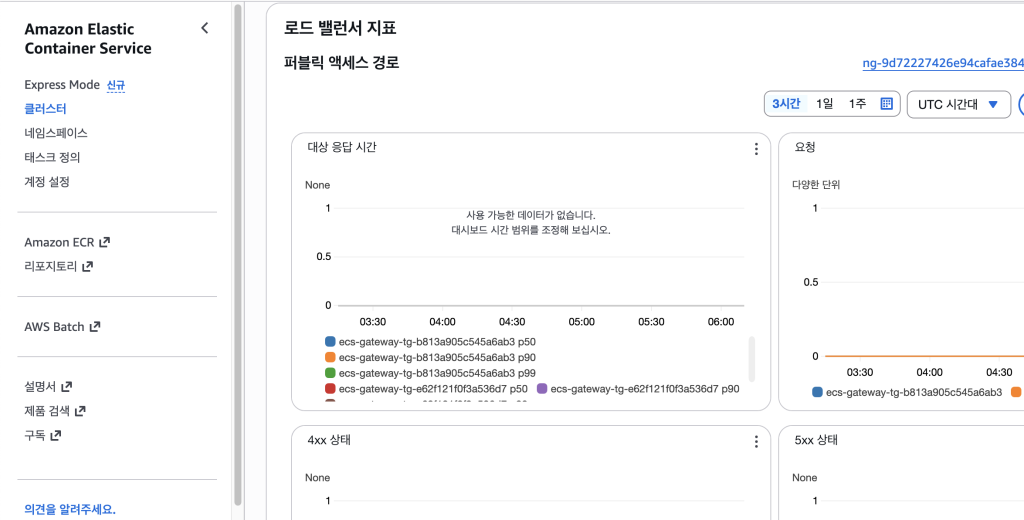Switch time range to 1주

coord(857,104)
